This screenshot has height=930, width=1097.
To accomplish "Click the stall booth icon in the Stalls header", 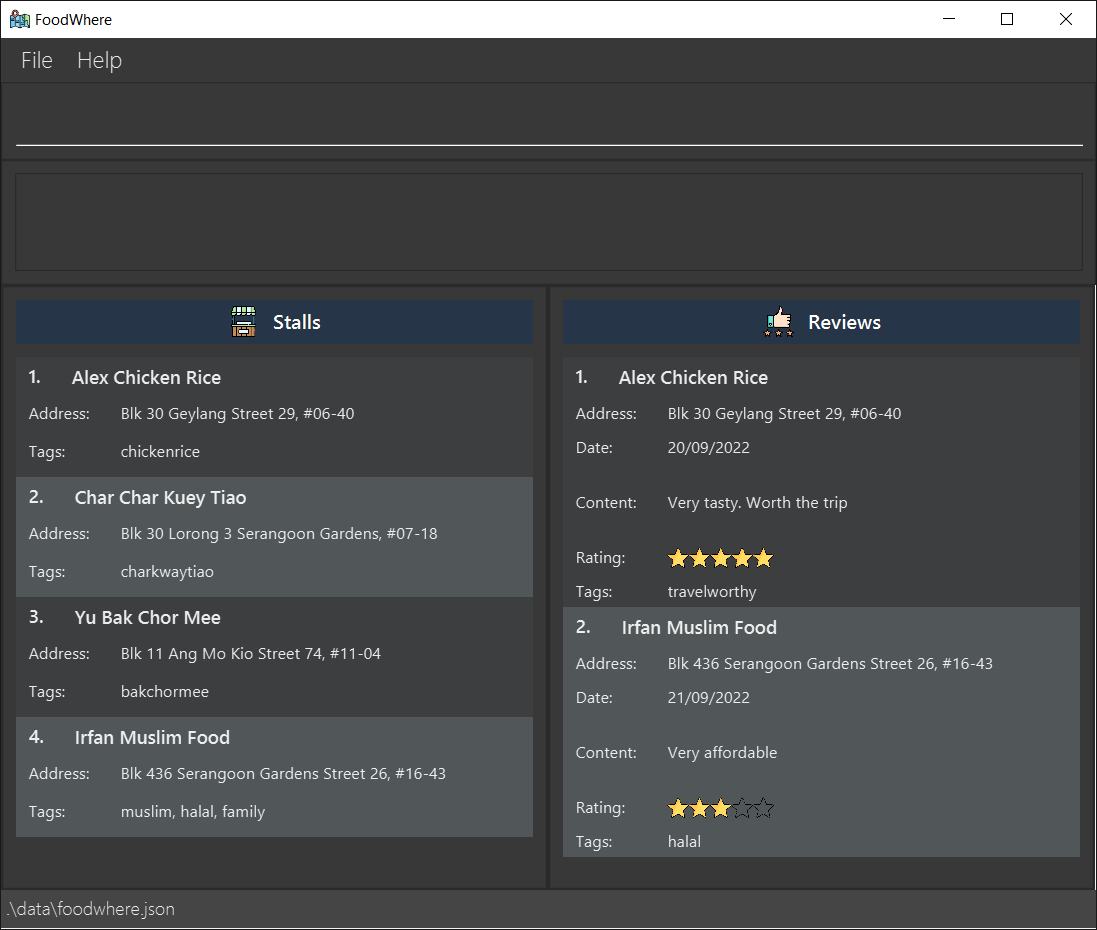I will [x=243, y=322].
